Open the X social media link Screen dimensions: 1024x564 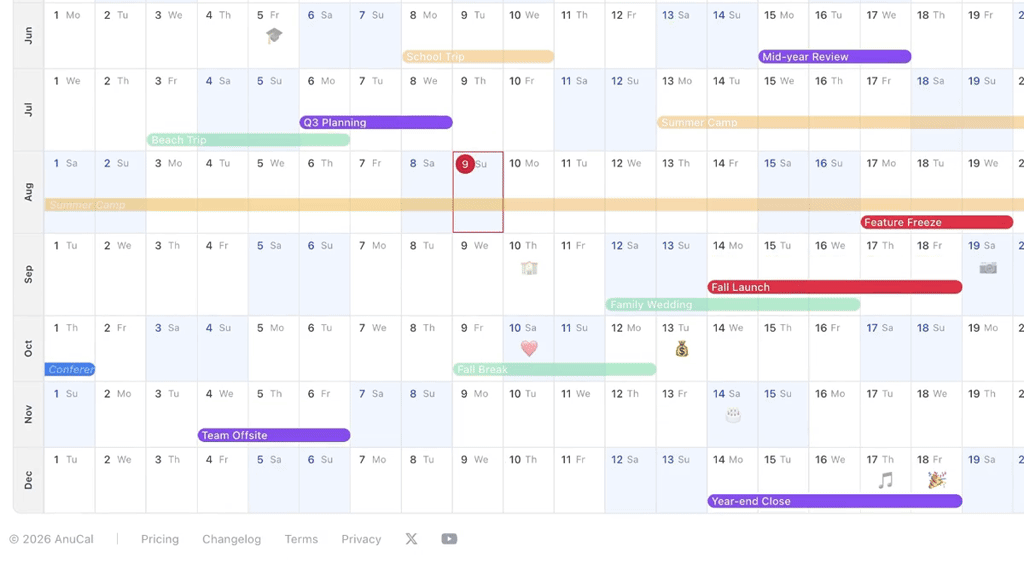point(411,539)
